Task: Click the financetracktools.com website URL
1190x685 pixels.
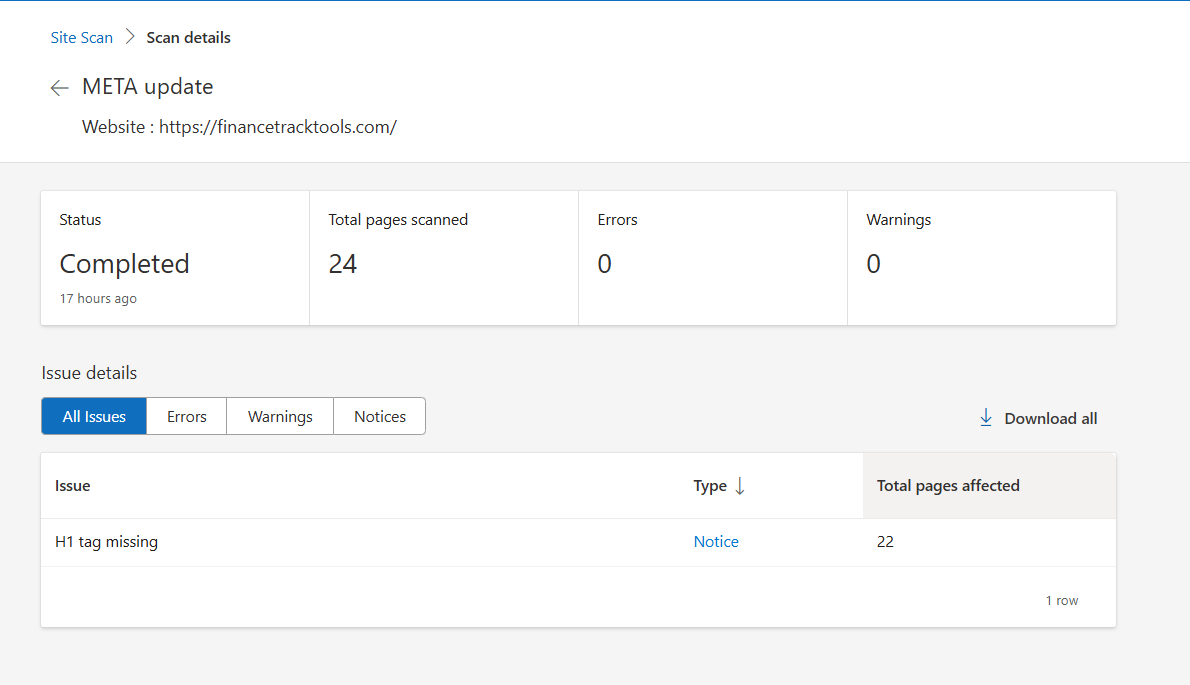Action: [x=278, y=127]
